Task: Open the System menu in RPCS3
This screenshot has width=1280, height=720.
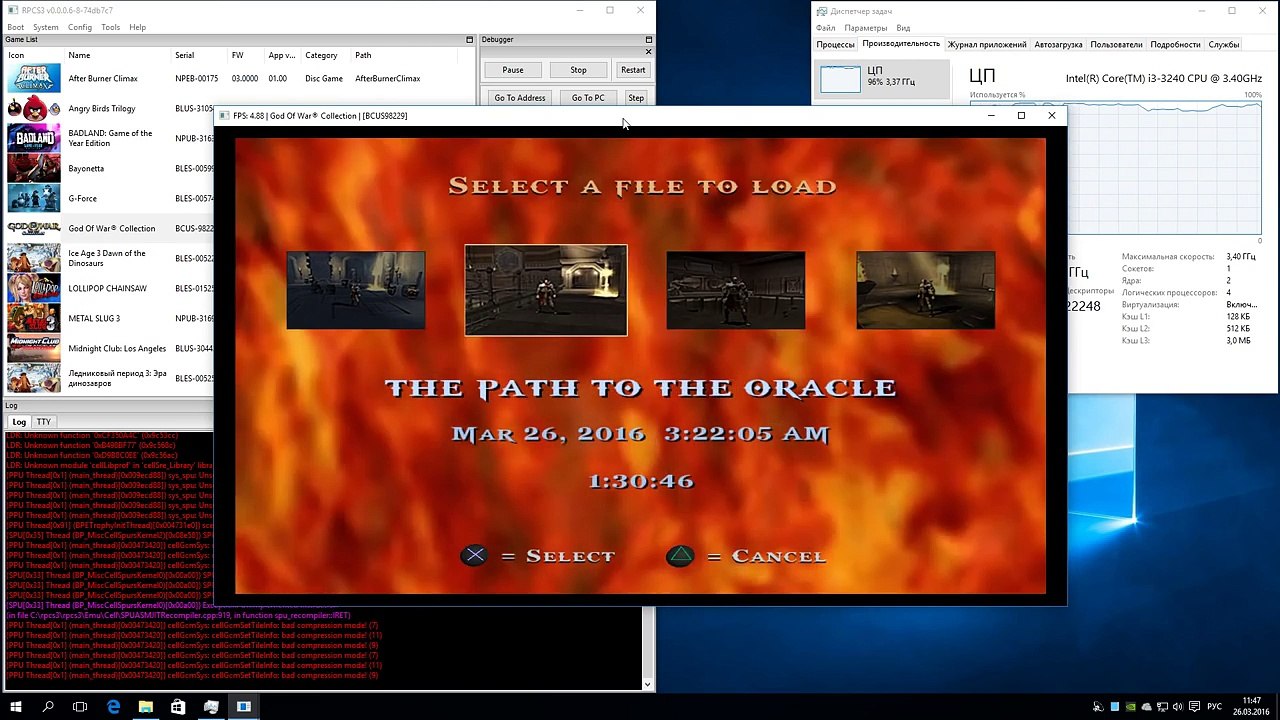Action: [45, 27]
